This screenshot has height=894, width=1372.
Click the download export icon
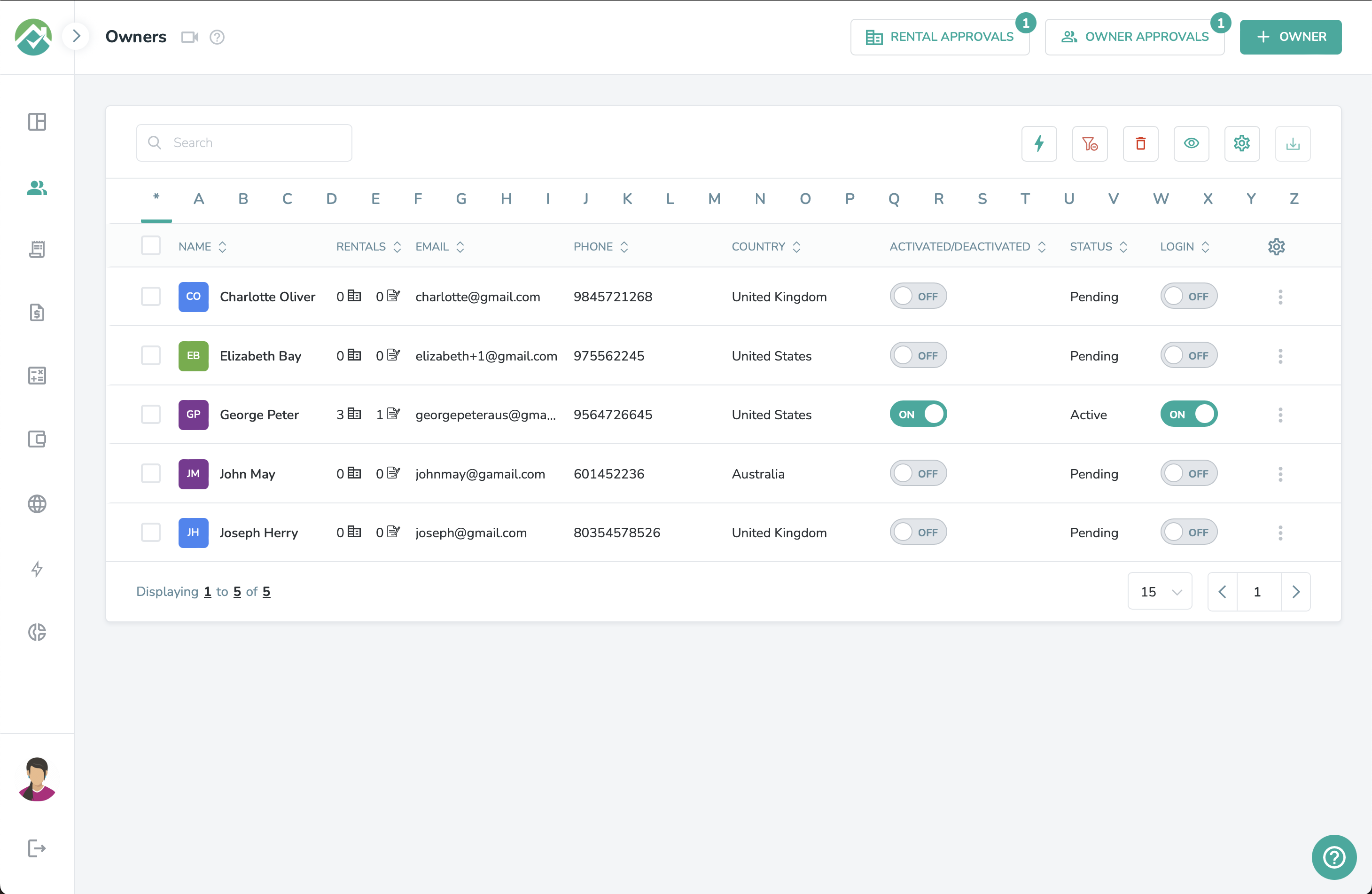tap(1293, 144)
